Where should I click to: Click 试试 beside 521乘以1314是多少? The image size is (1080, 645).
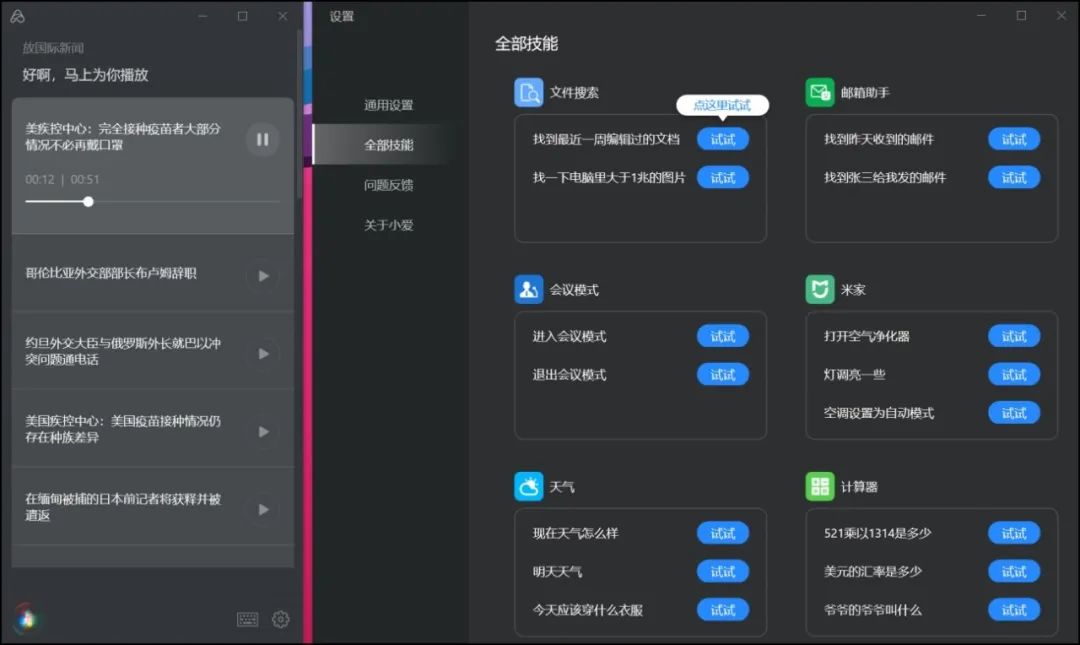(x=1014, y=533)
